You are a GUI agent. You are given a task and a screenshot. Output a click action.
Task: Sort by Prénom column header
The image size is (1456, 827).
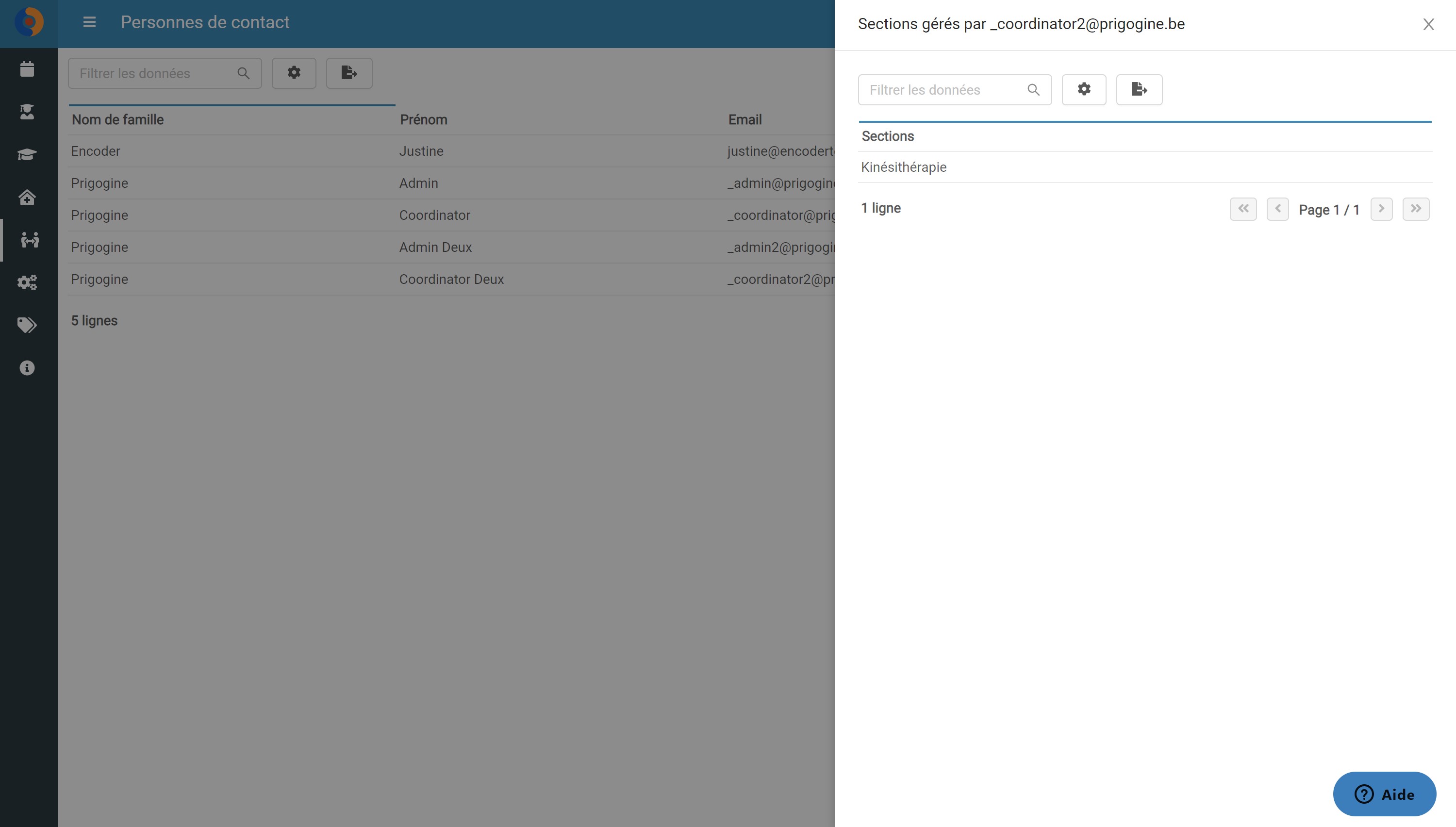click(x=423, y=120)
